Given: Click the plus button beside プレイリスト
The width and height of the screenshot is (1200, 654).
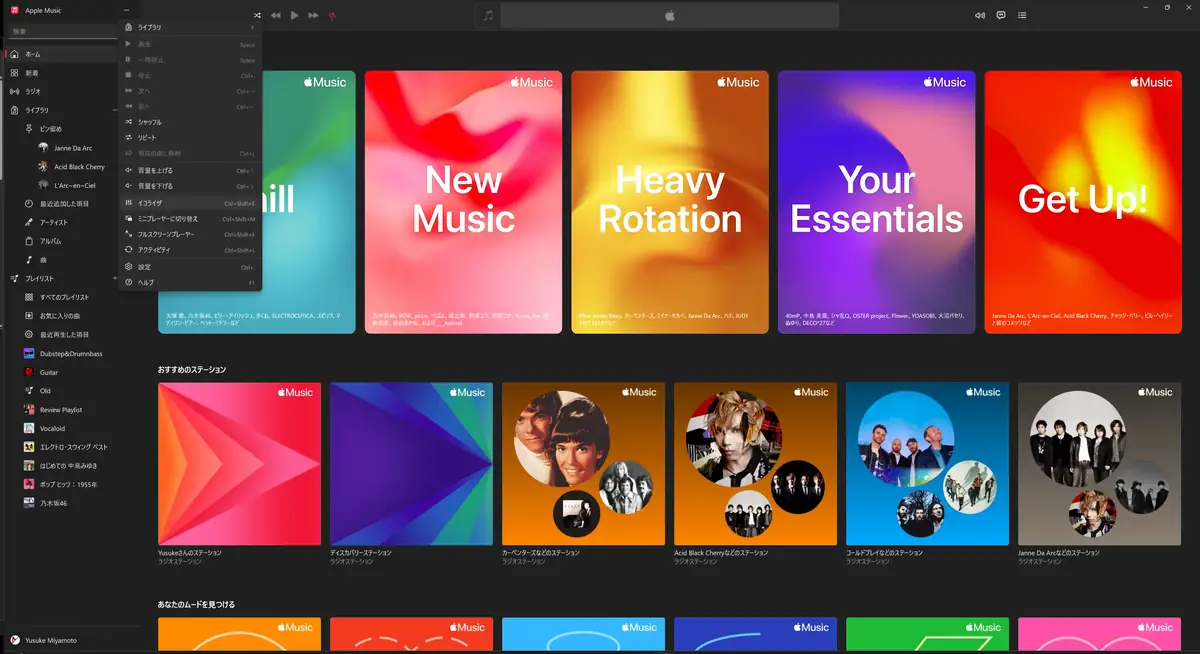Looking at the screenshot, I should tap(114, 278).
